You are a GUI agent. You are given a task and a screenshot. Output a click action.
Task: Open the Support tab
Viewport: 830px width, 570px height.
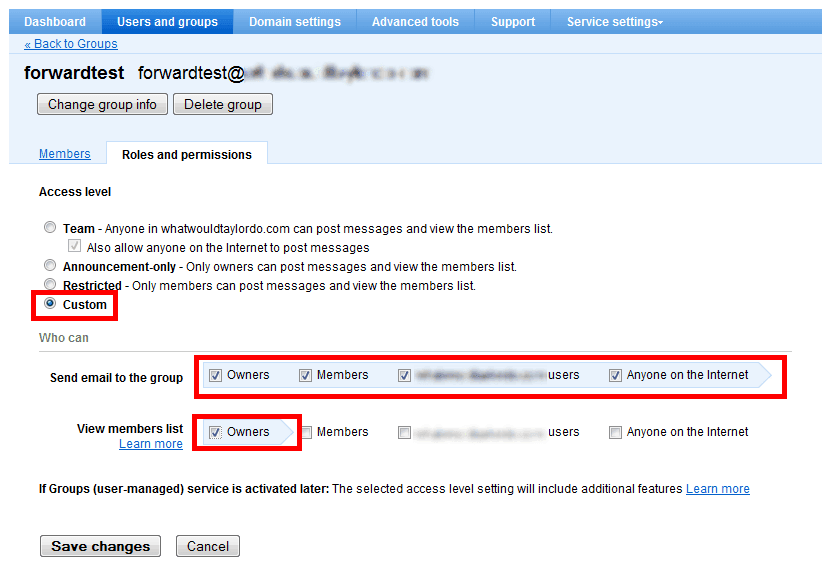tap(512, 21)
